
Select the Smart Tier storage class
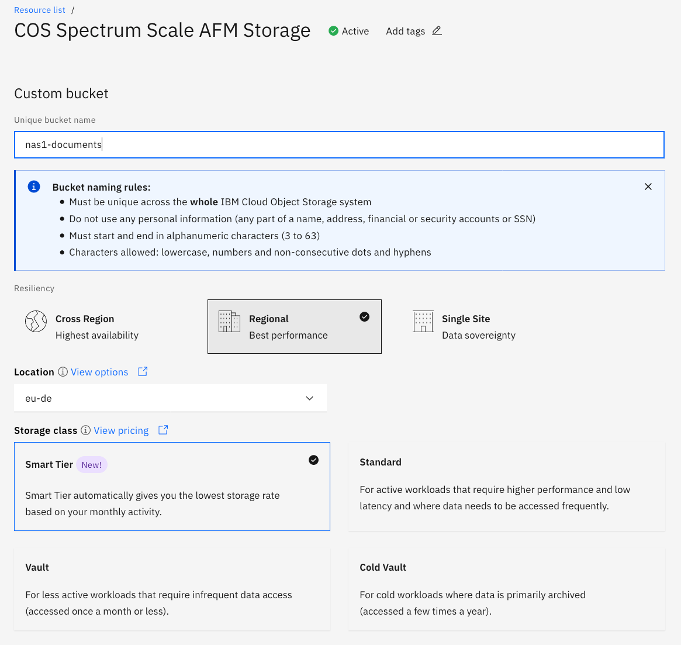click(x=172, y=486)
